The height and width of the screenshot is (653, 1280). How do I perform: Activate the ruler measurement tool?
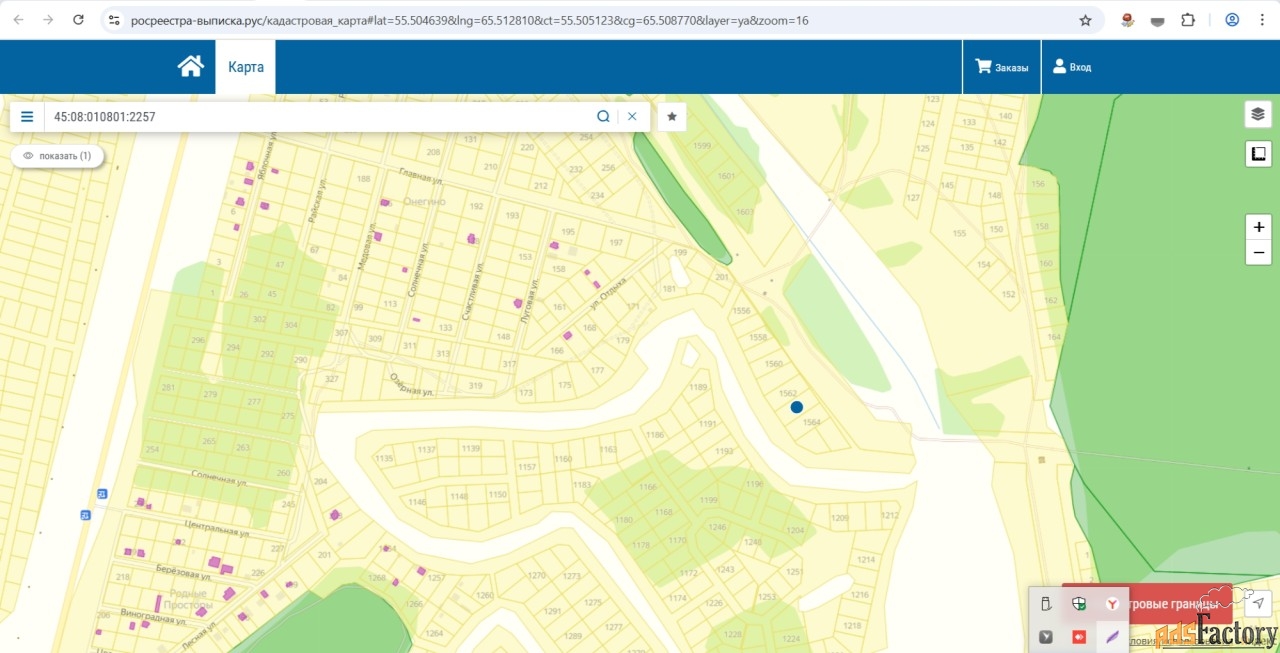1258,154
